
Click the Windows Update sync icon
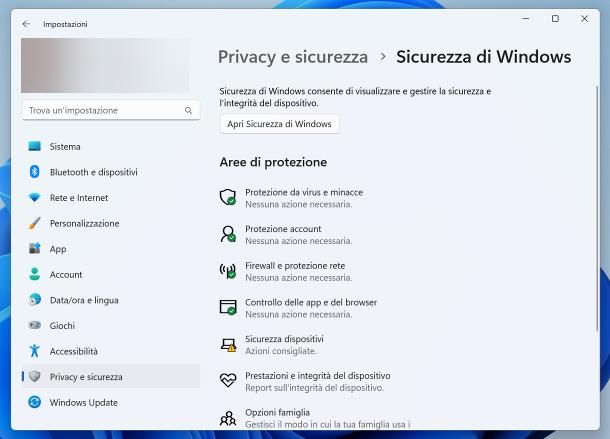[x=35, y=402]
